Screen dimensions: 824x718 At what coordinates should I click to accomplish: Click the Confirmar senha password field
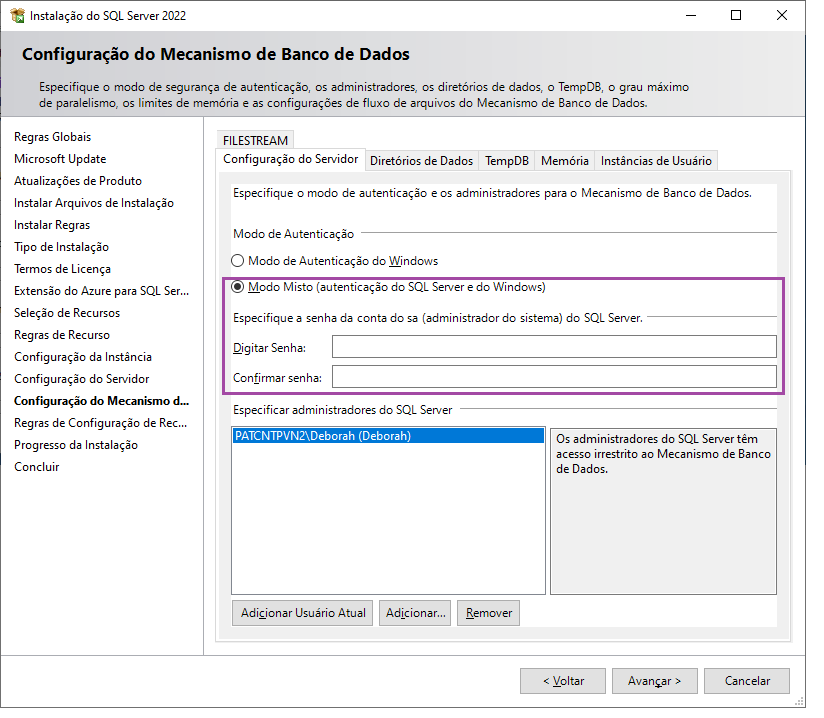click(x=554, y=377)
